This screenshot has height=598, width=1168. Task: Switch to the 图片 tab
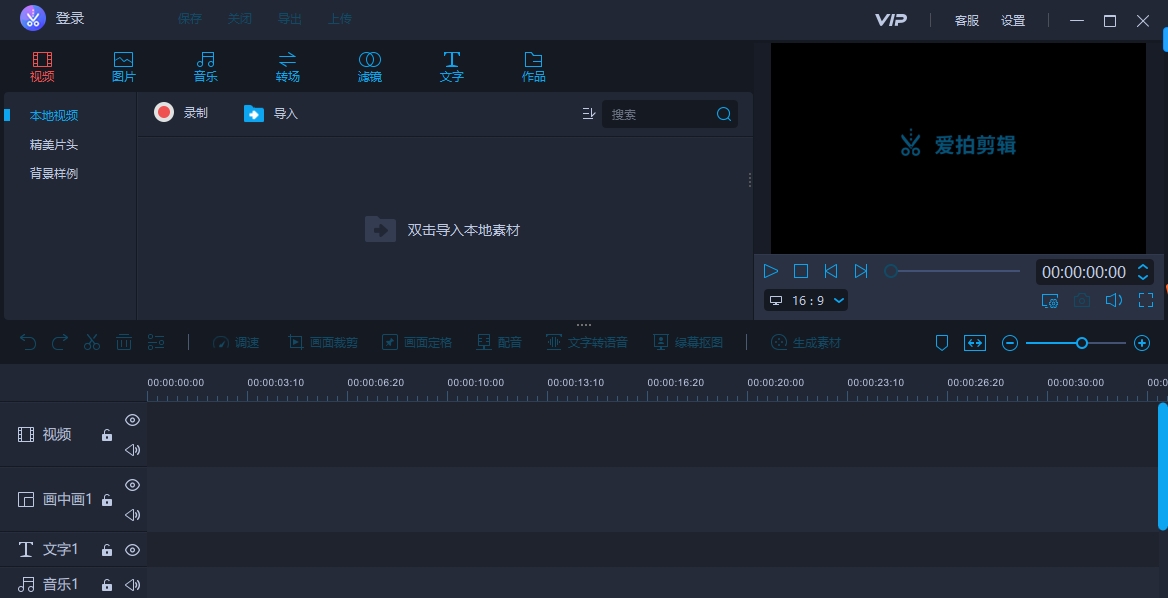124,66
